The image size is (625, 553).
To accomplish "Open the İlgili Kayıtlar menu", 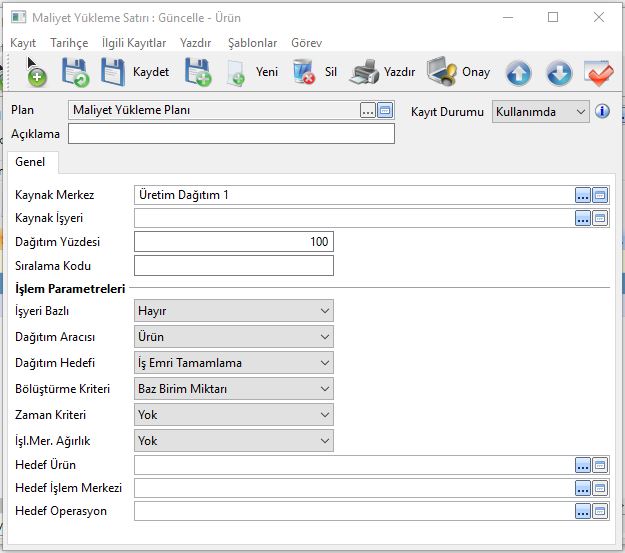I will [x=134, y=43].
